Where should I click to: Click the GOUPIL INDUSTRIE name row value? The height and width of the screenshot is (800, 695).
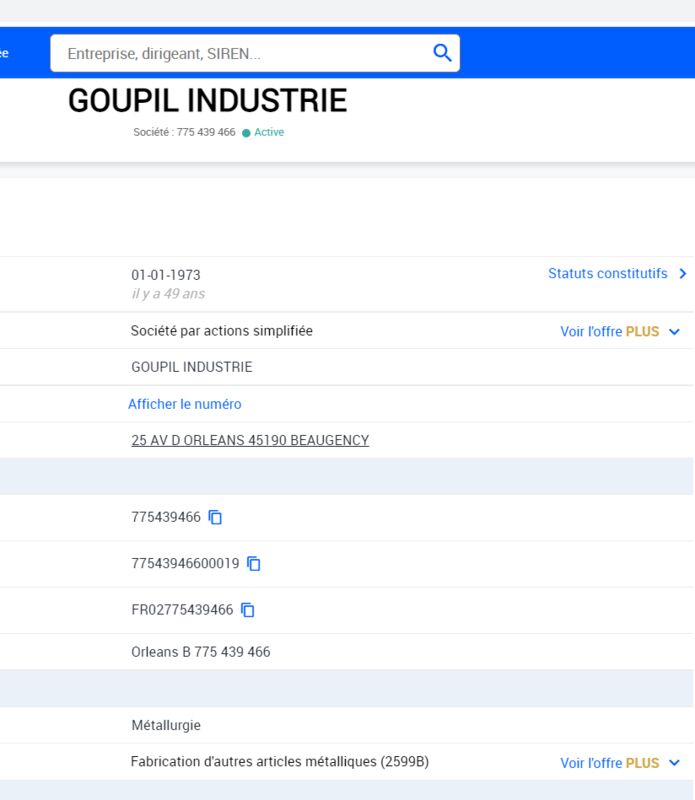coord(192,367)
